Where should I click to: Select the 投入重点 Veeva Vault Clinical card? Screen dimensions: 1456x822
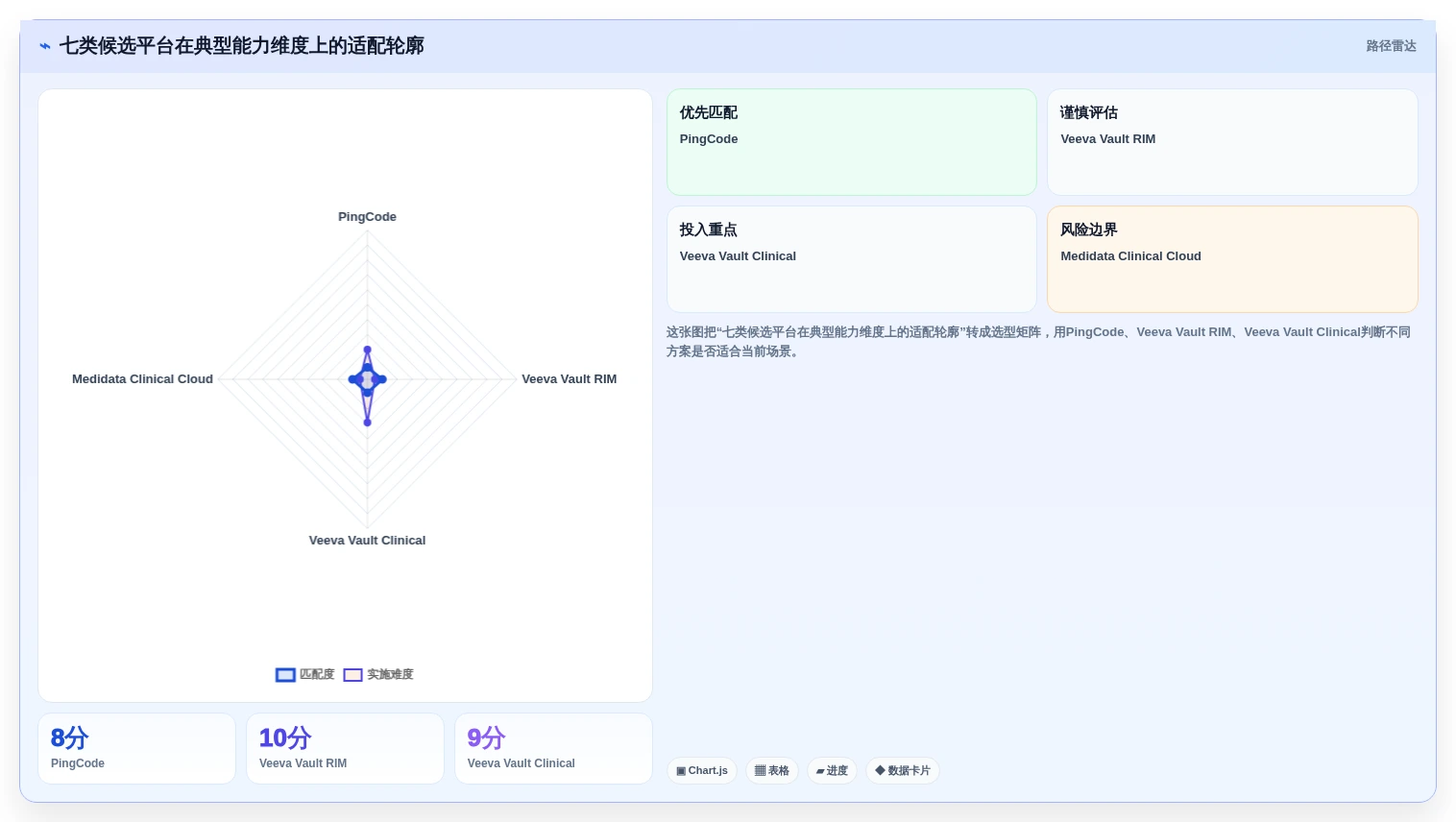point(851,259)
